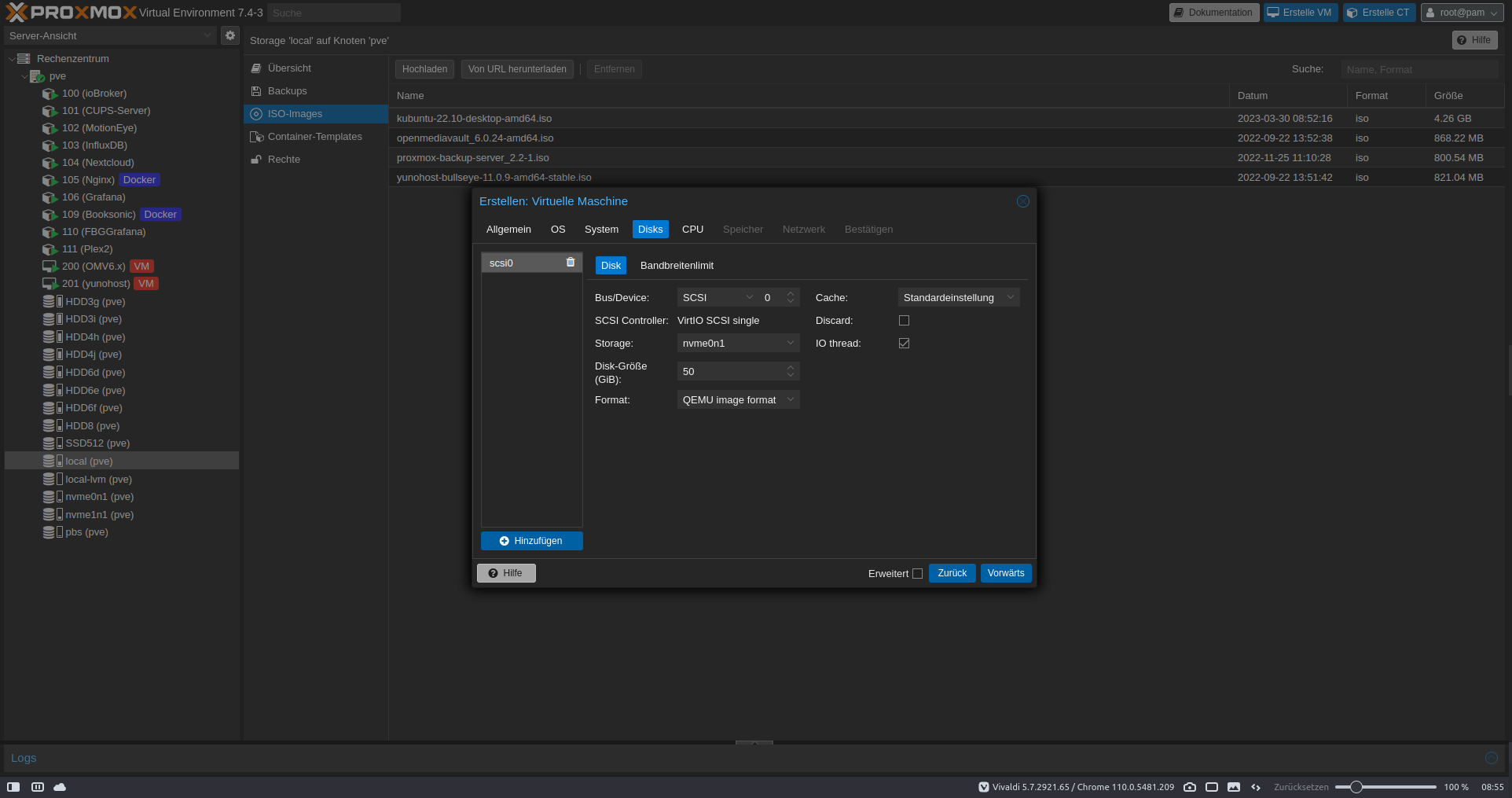Click the disk size stepper arrows
The height and width of the screenshot is (798, 1512).
click(791, 371)
